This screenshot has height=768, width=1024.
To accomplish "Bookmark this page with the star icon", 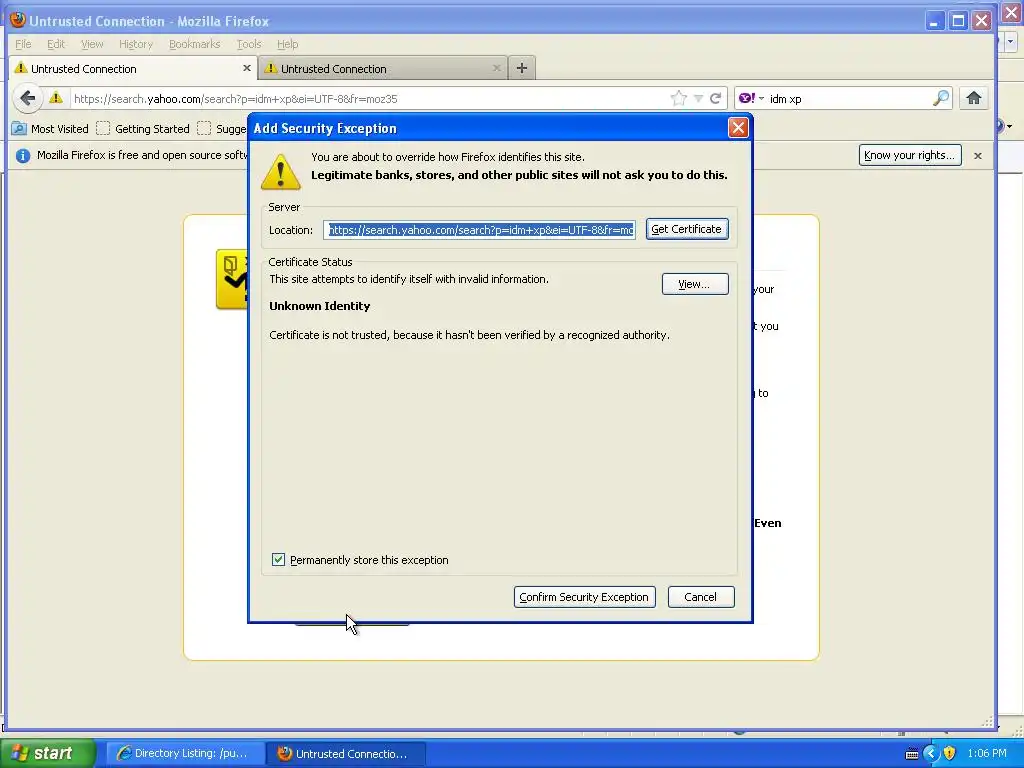I will (x=679, y=99).
